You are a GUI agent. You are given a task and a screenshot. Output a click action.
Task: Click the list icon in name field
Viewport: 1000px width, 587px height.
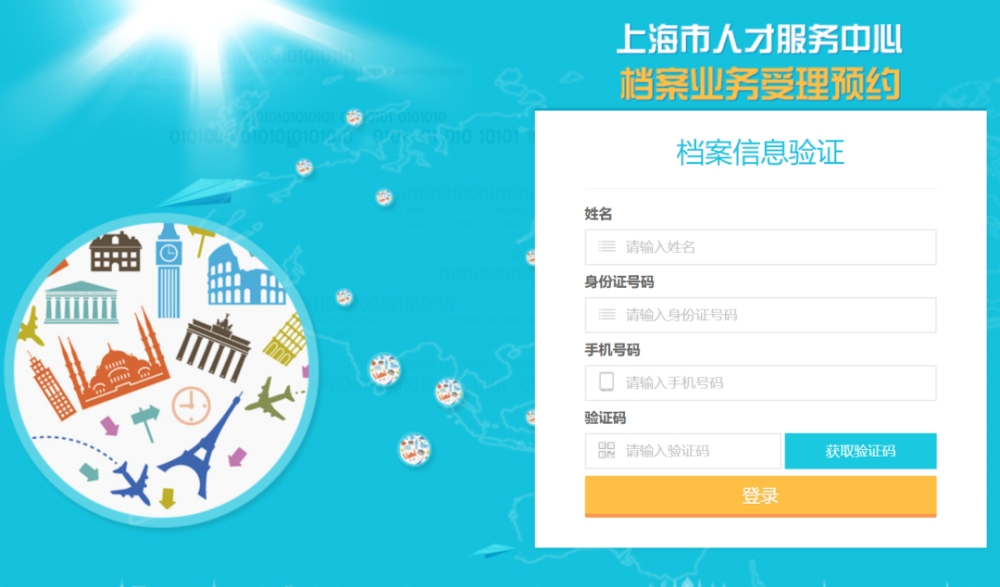[607, 246]
